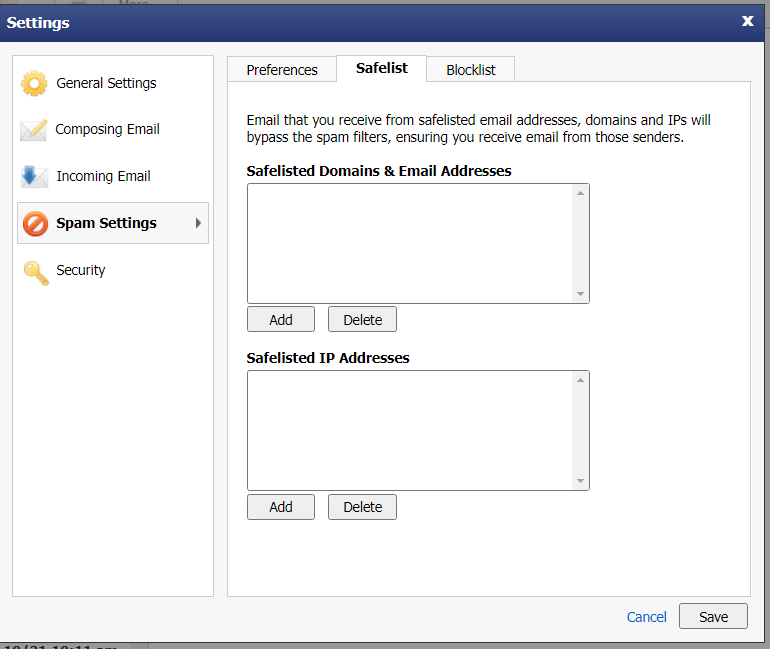Cancel the settings changes
Screen dimensions: 770x649
click(x=646, y=617)
